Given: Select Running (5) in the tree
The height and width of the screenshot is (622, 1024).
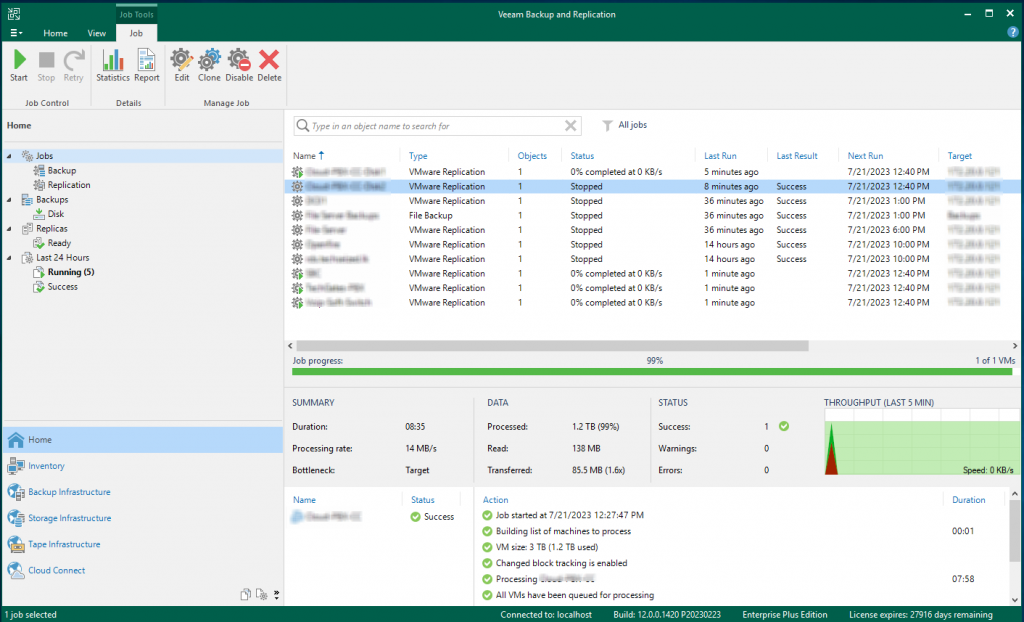Looking at the screenshot, I should pyautogui.click(x=70, y=272).
